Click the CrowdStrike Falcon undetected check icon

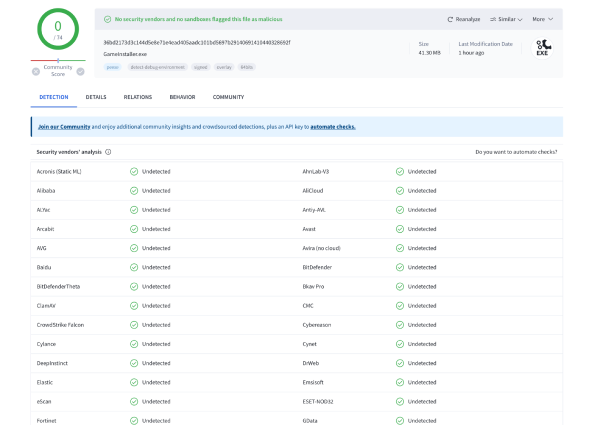click(134, 325)
